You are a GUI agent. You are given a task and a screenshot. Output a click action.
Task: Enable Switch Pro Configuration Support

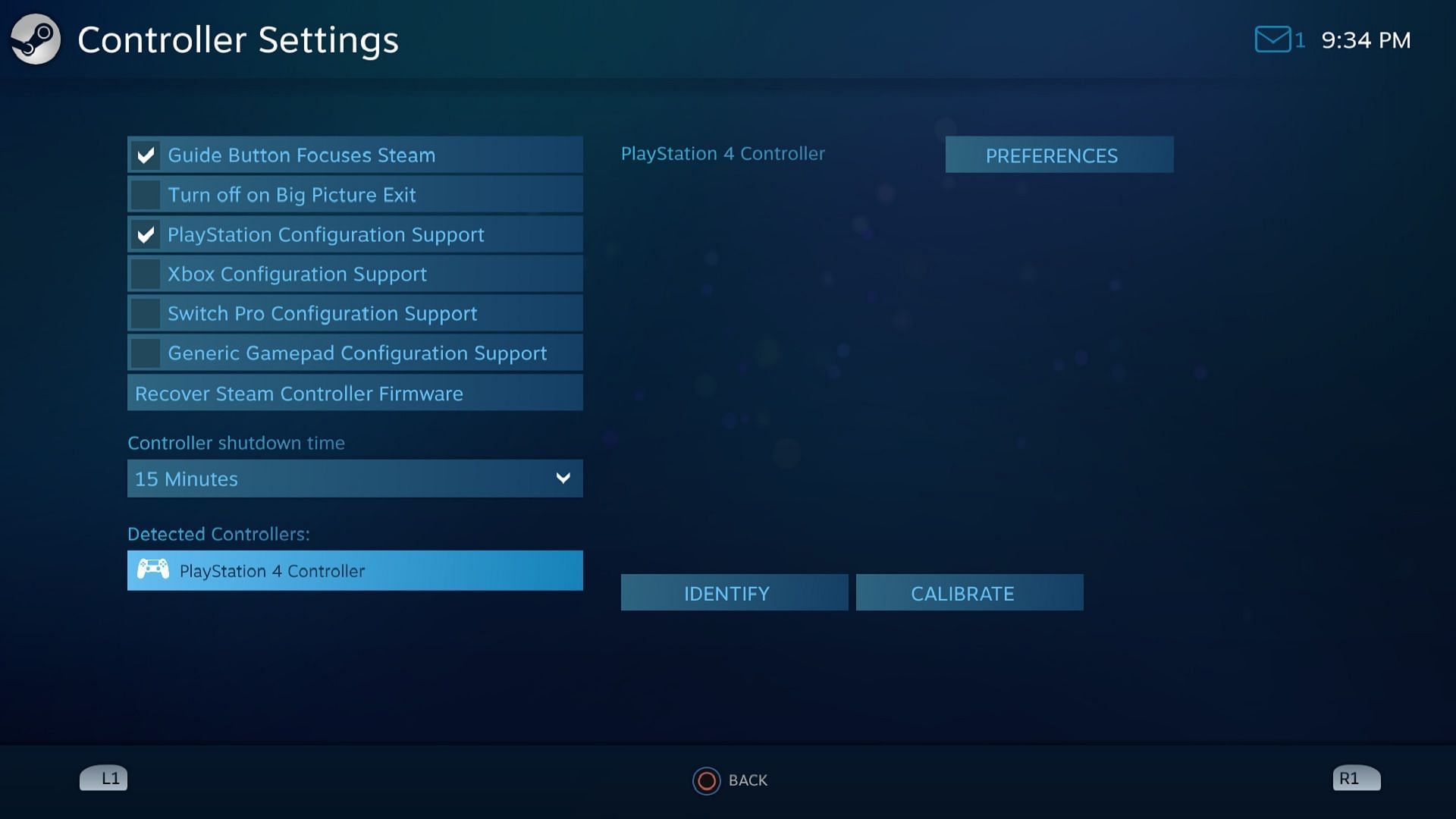coord(146,313)
